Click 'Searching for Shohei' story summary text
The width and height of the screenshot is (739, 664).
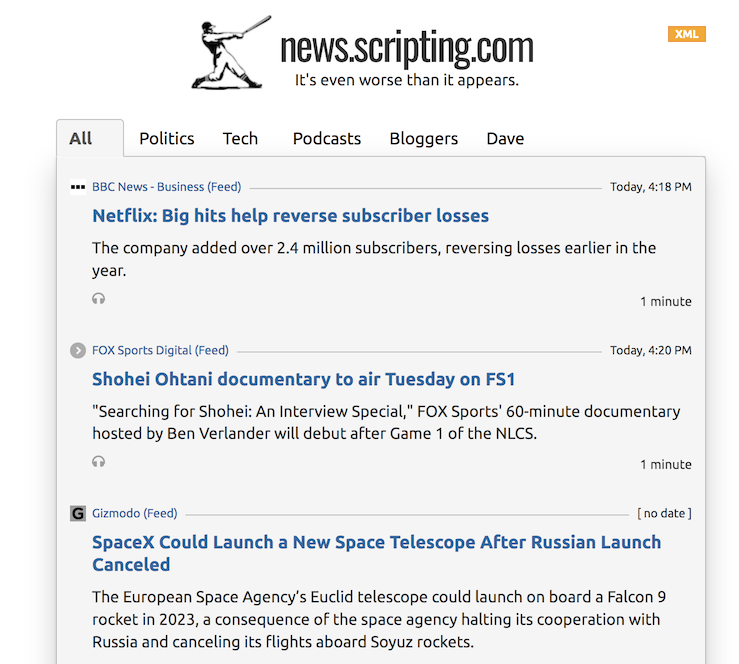point(386,422)
